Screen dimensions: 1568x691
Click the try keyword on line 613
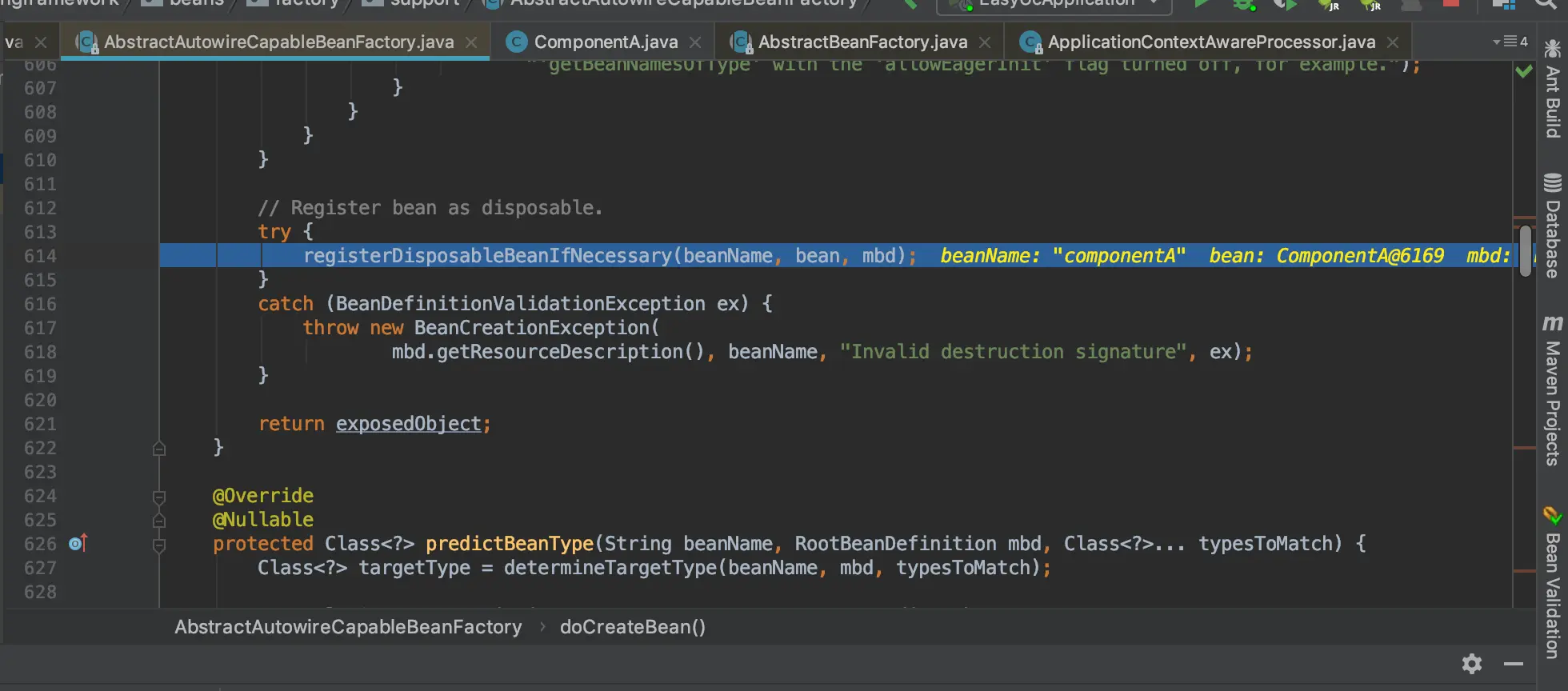274,232
